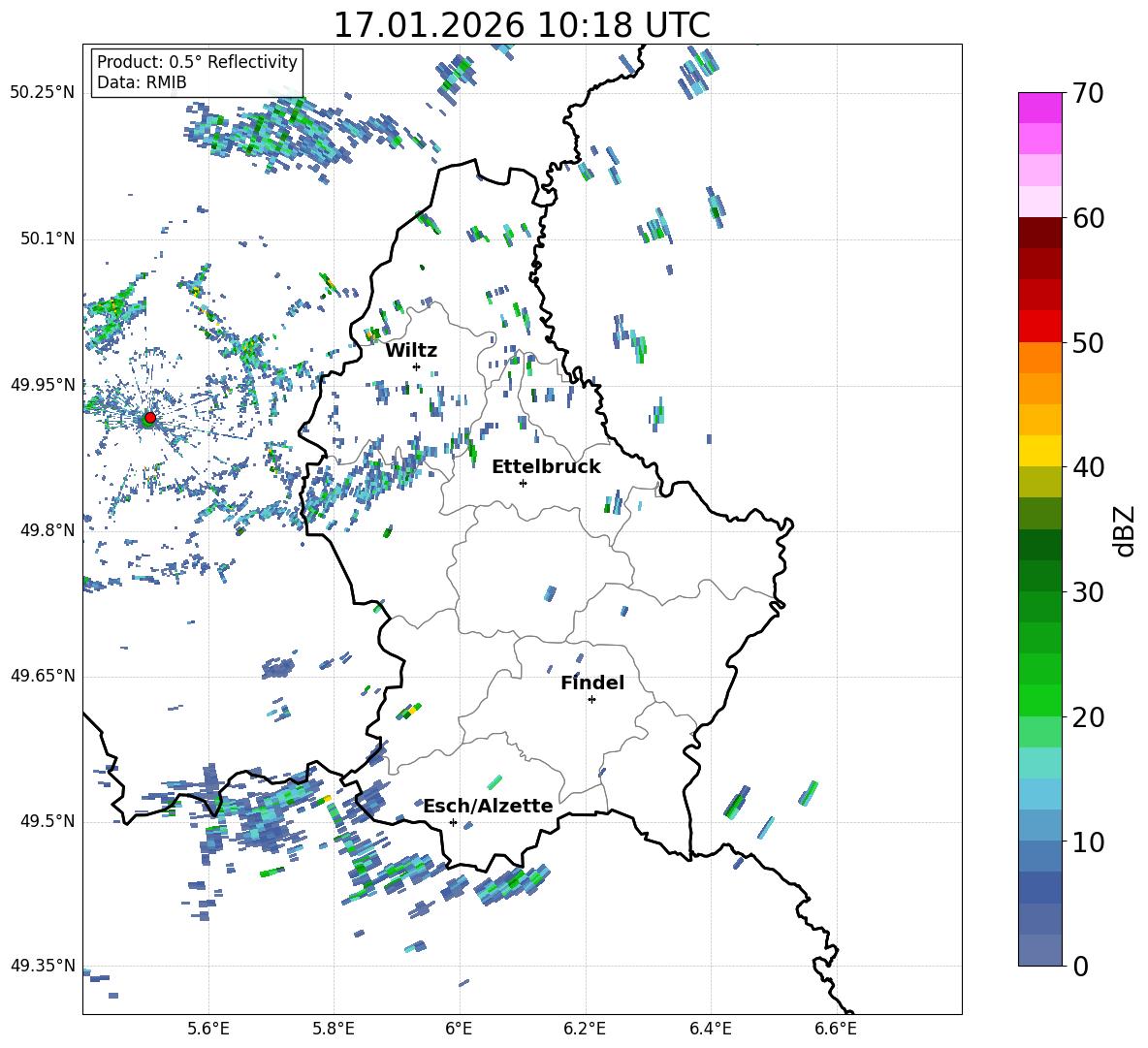
Task: Click the light blue colorbar segment just above 10
Action: (1039, 826)
